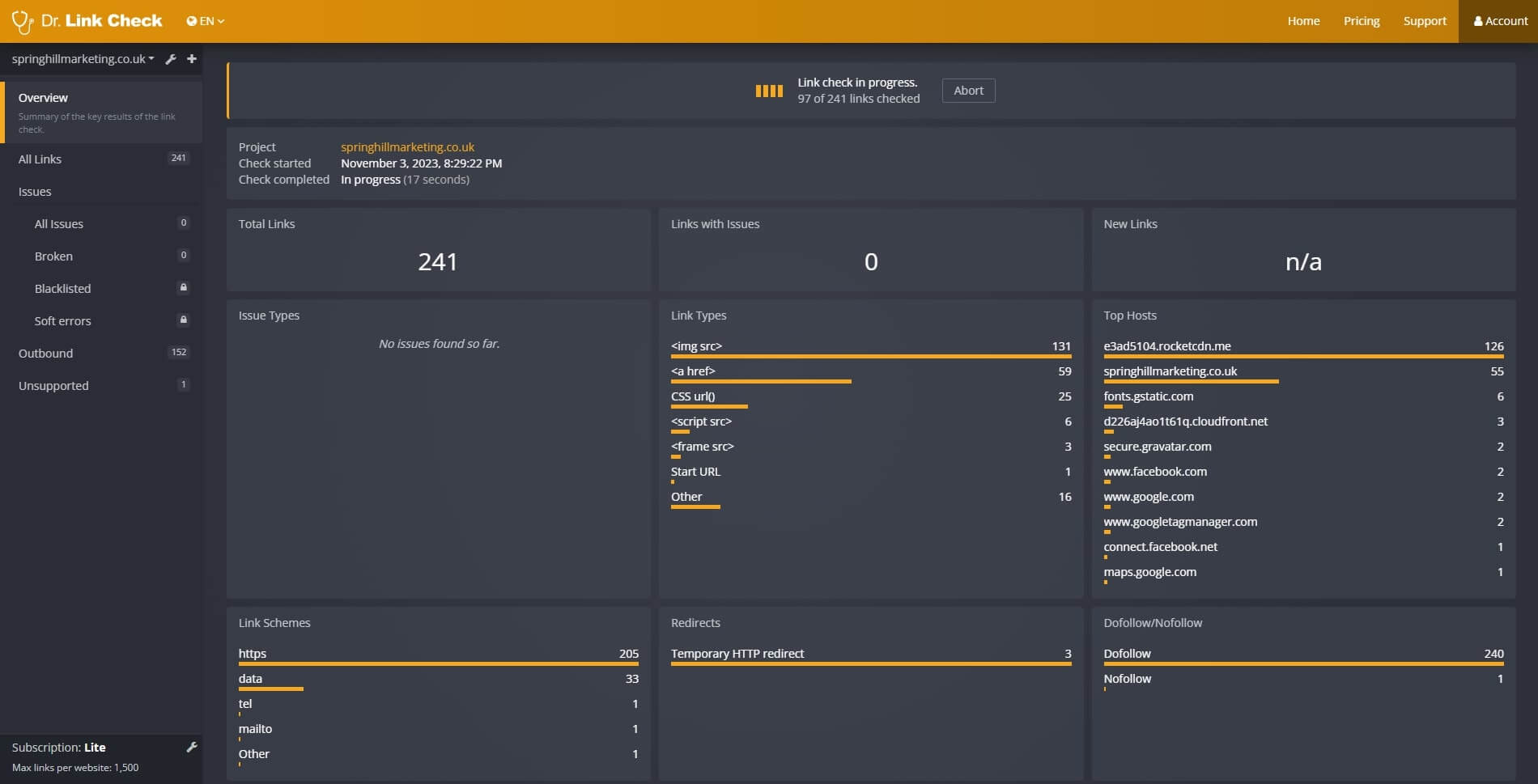Open host www.googletagmanager.com
Screen dimensions: 1538x784
pyautogui.click(x=1180, y=522)
